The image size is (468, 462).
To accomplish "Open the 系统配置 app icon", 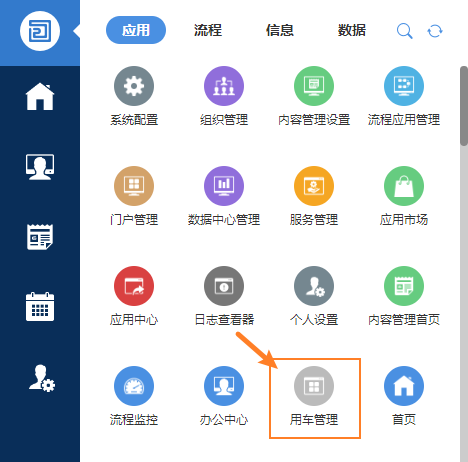I will click(134, 86).
